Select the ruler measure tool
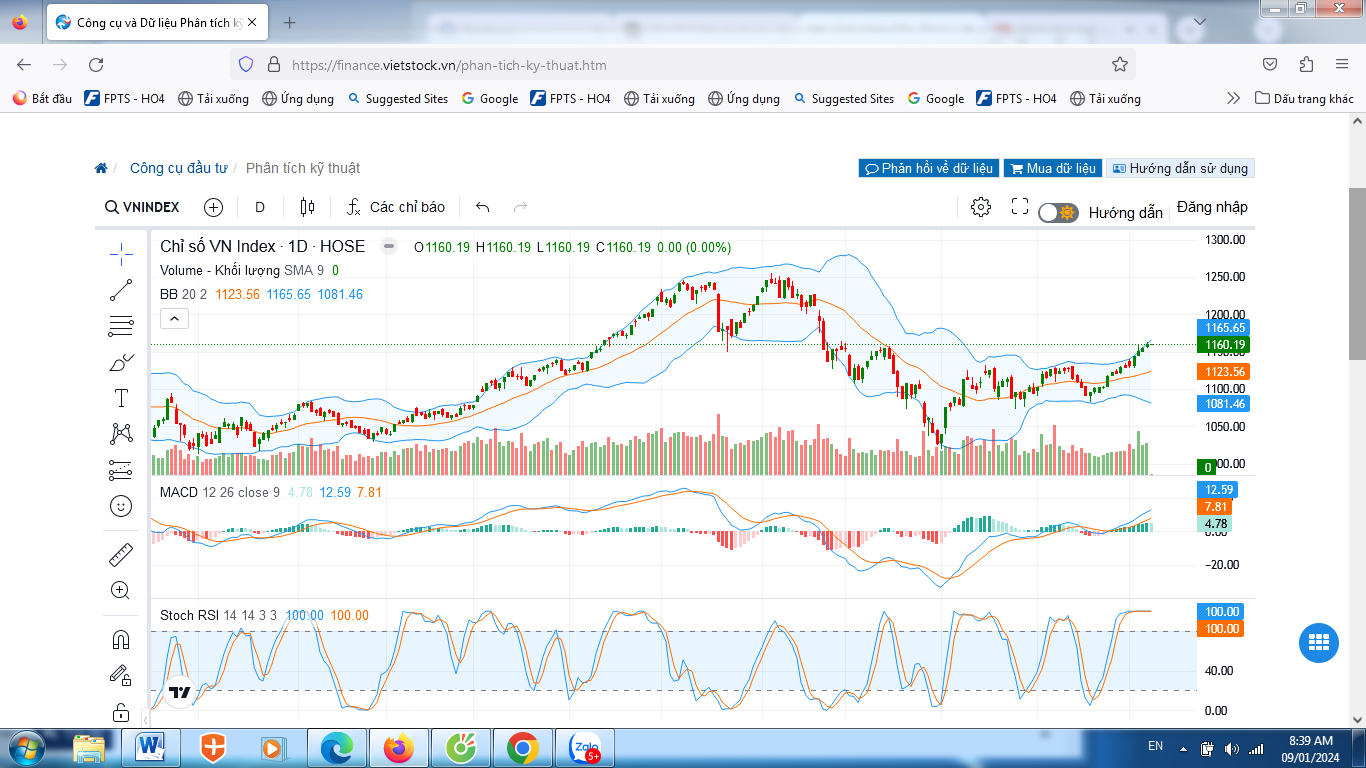 point(121,554)
